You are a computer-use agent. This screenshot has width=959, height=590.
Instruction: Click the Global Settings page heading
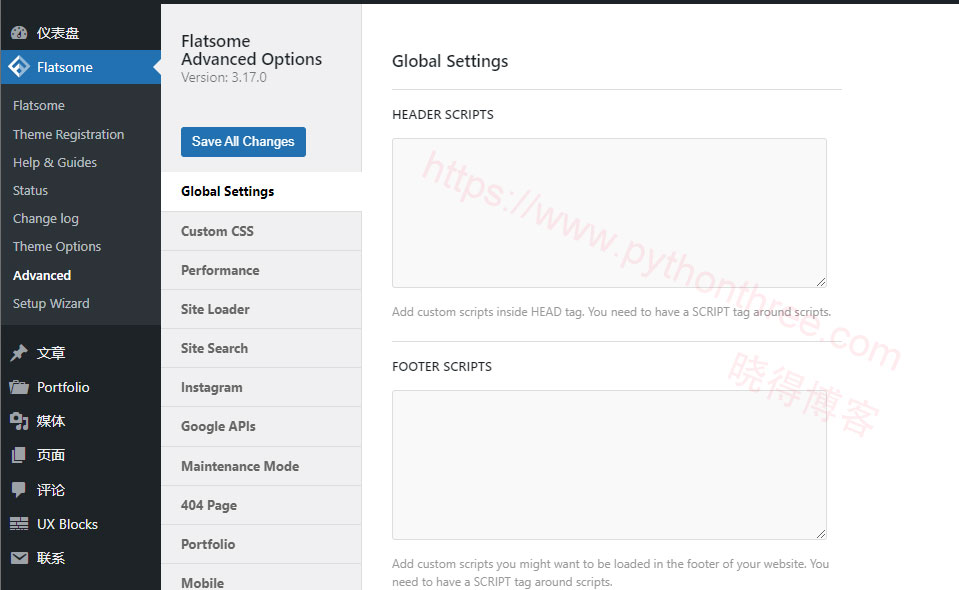point(450,61)
